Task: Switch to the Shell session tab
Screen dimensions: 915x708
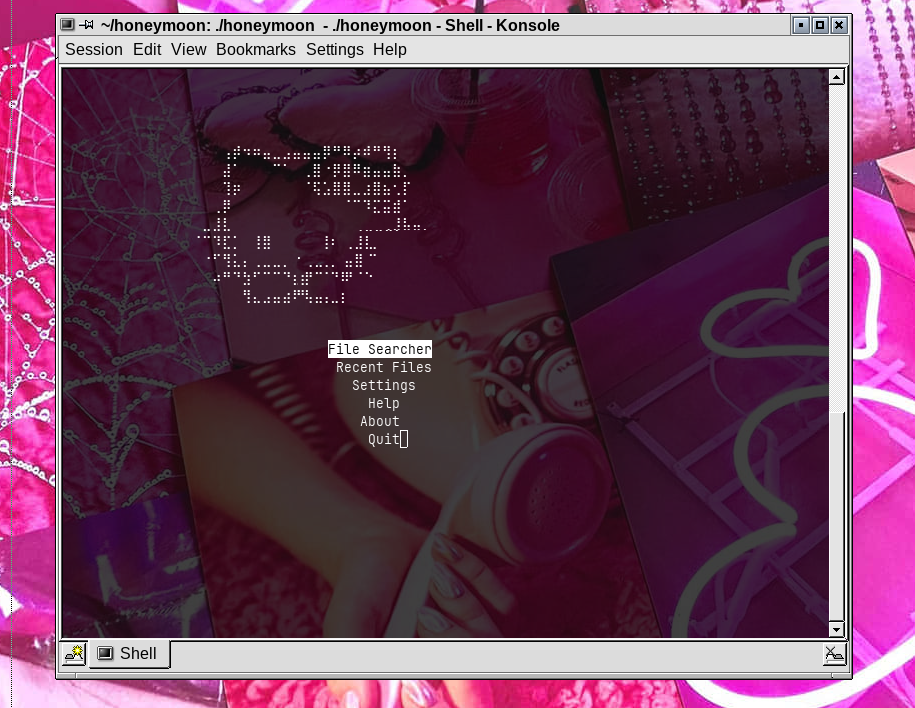Action: (x=129, y=653)
